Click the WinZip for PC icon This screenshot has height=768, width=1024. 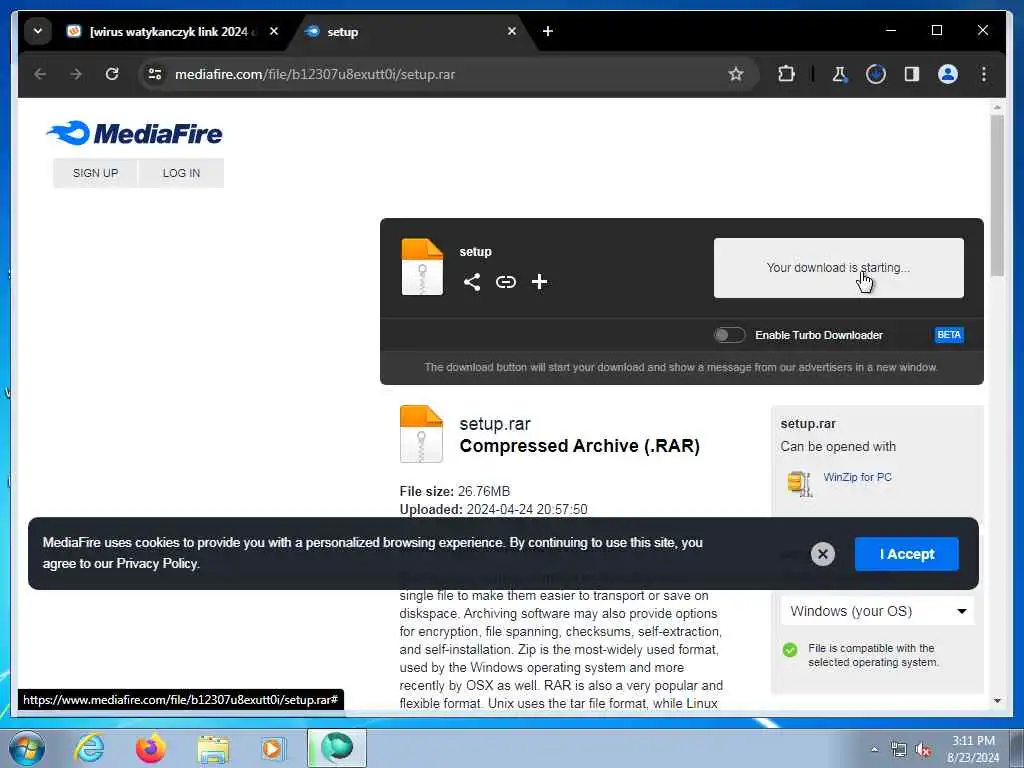point(799,484)
